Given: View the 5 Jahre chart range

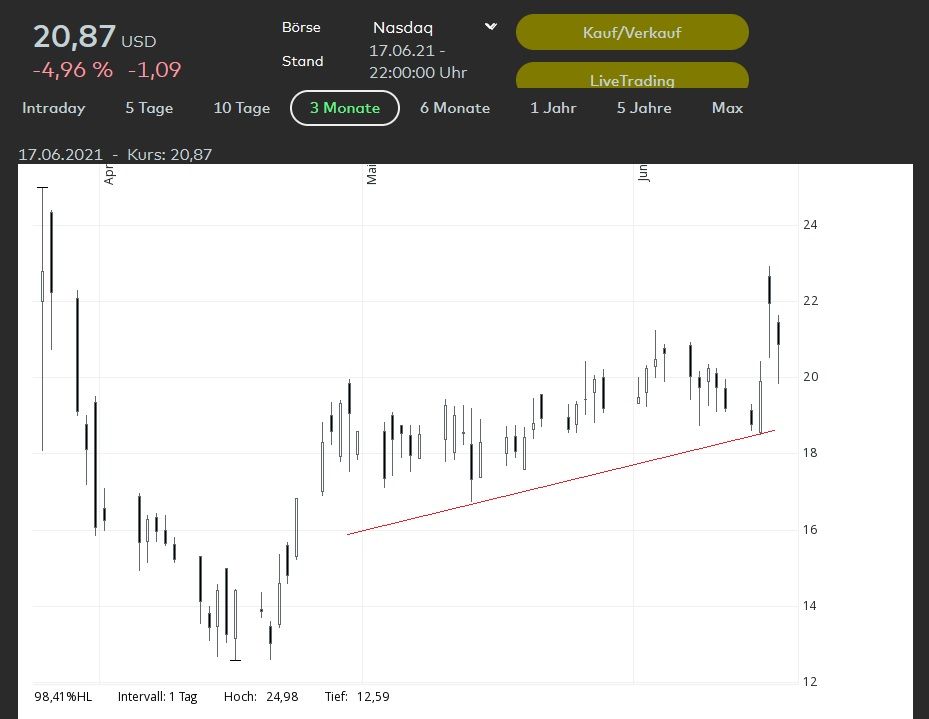Looking at the screenshot, I should click(644, 108).
